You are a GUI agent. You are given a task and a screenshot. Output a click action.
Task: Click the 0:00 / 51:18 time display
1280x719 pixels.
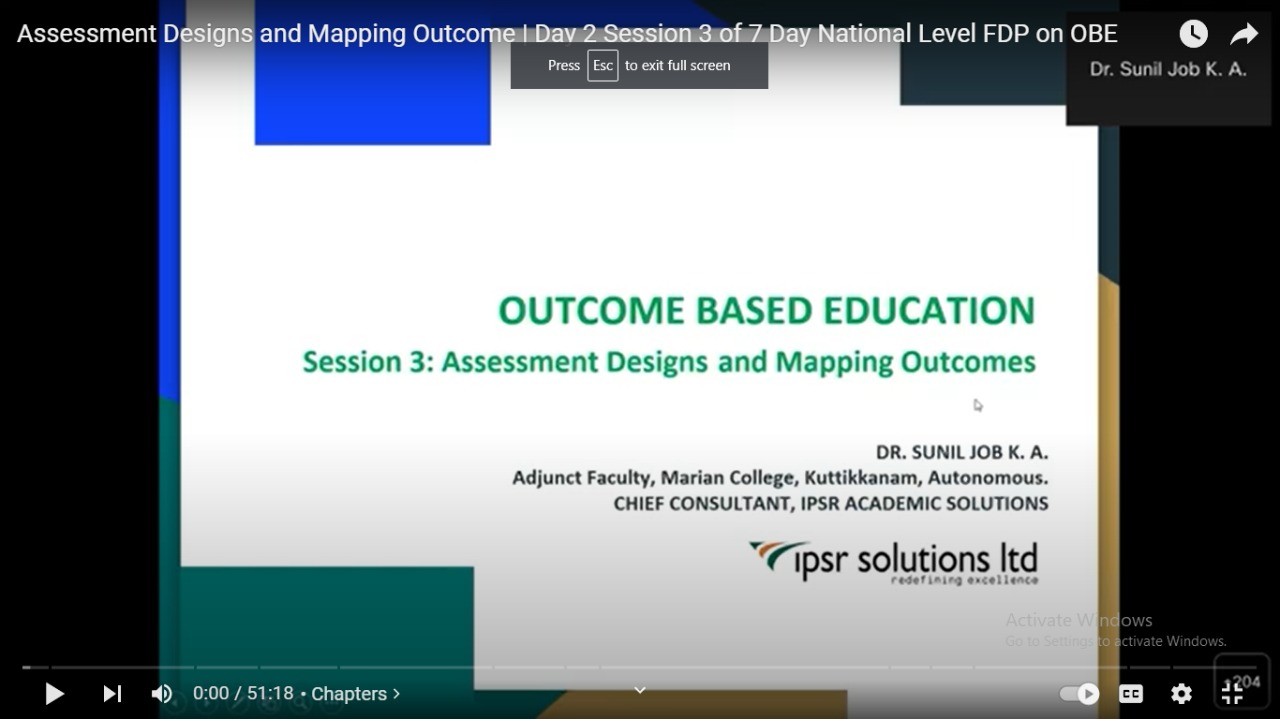pos(245,693)
